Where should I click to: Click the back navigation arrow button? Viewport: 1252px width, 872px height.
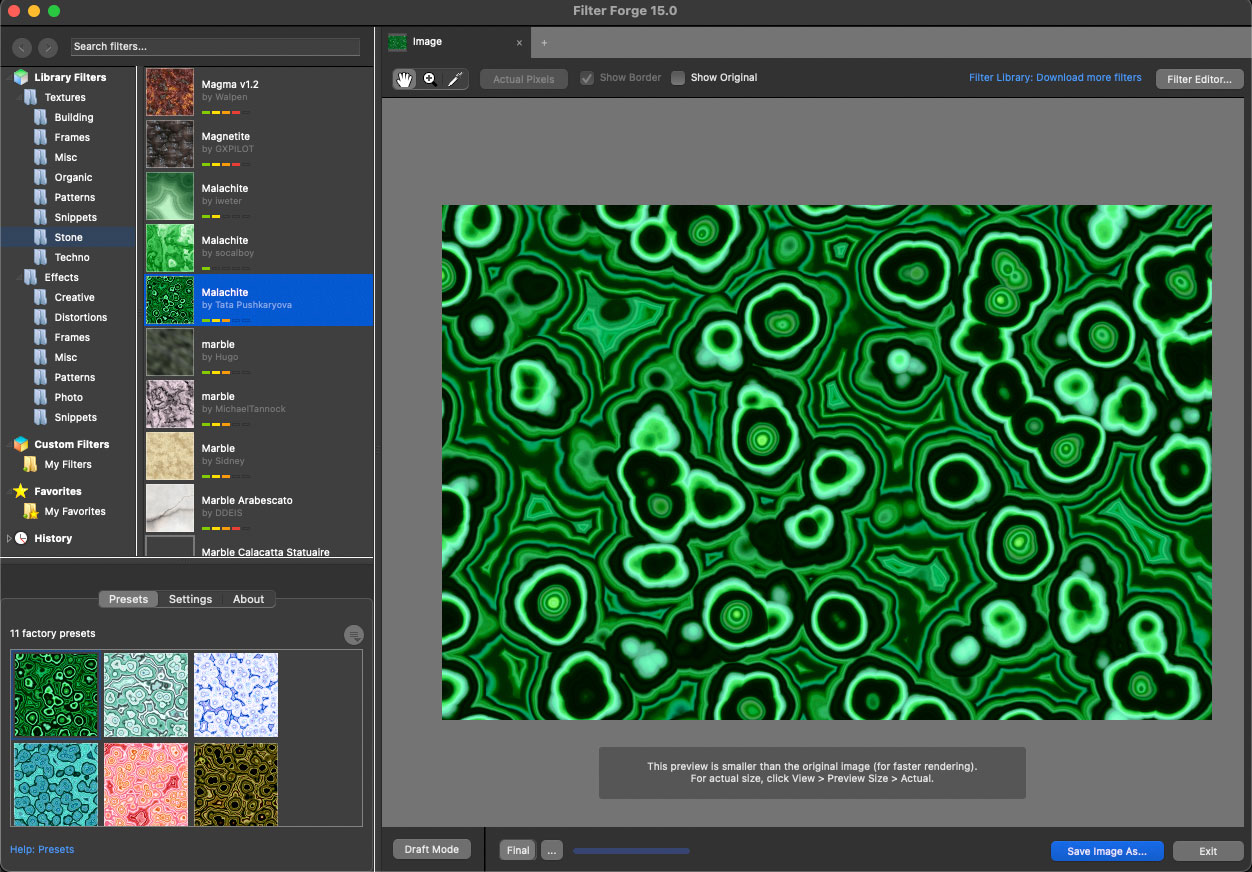click(x=22, y=47)
